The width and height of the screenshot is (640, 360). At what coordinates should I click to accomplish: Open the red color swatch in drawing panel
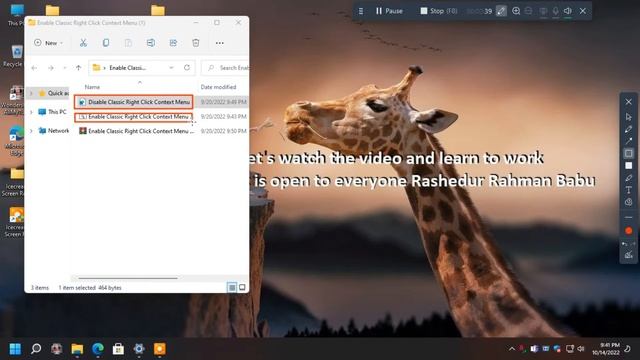pos(629,231)
